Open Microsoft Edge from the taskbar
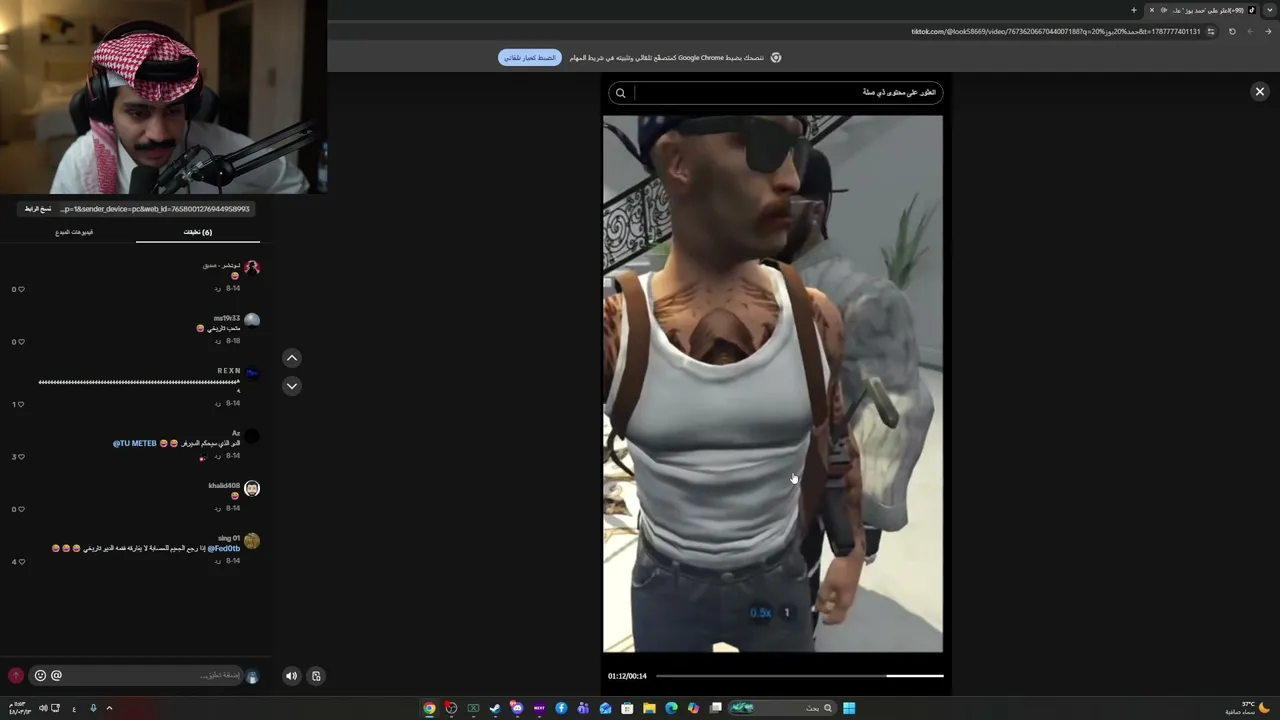This screenshot has height=720, width=1280. click(x=671, y=708)
